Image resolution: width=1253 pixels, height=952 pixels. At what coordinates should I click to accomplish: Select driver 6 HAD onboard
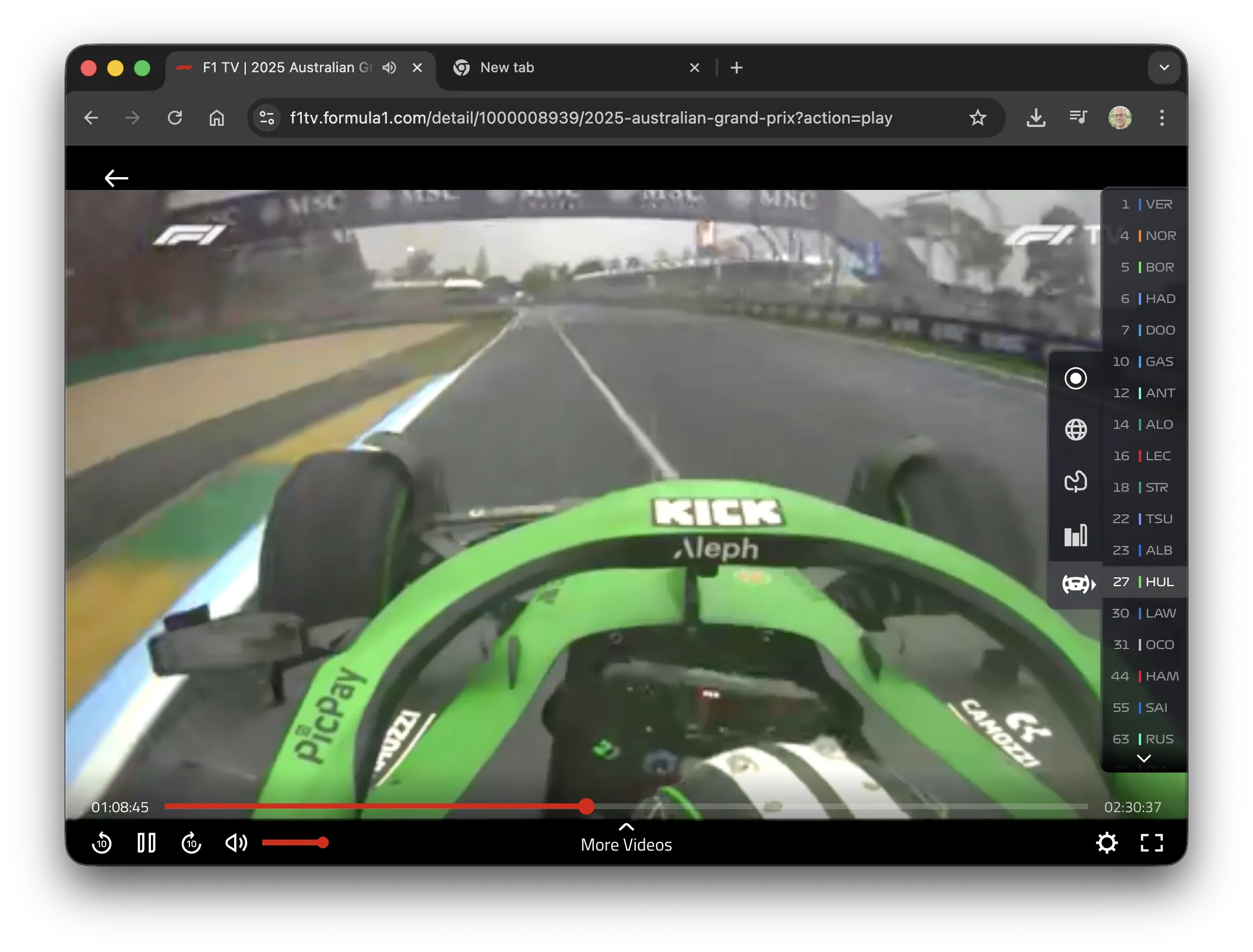tap(1145, 298)
